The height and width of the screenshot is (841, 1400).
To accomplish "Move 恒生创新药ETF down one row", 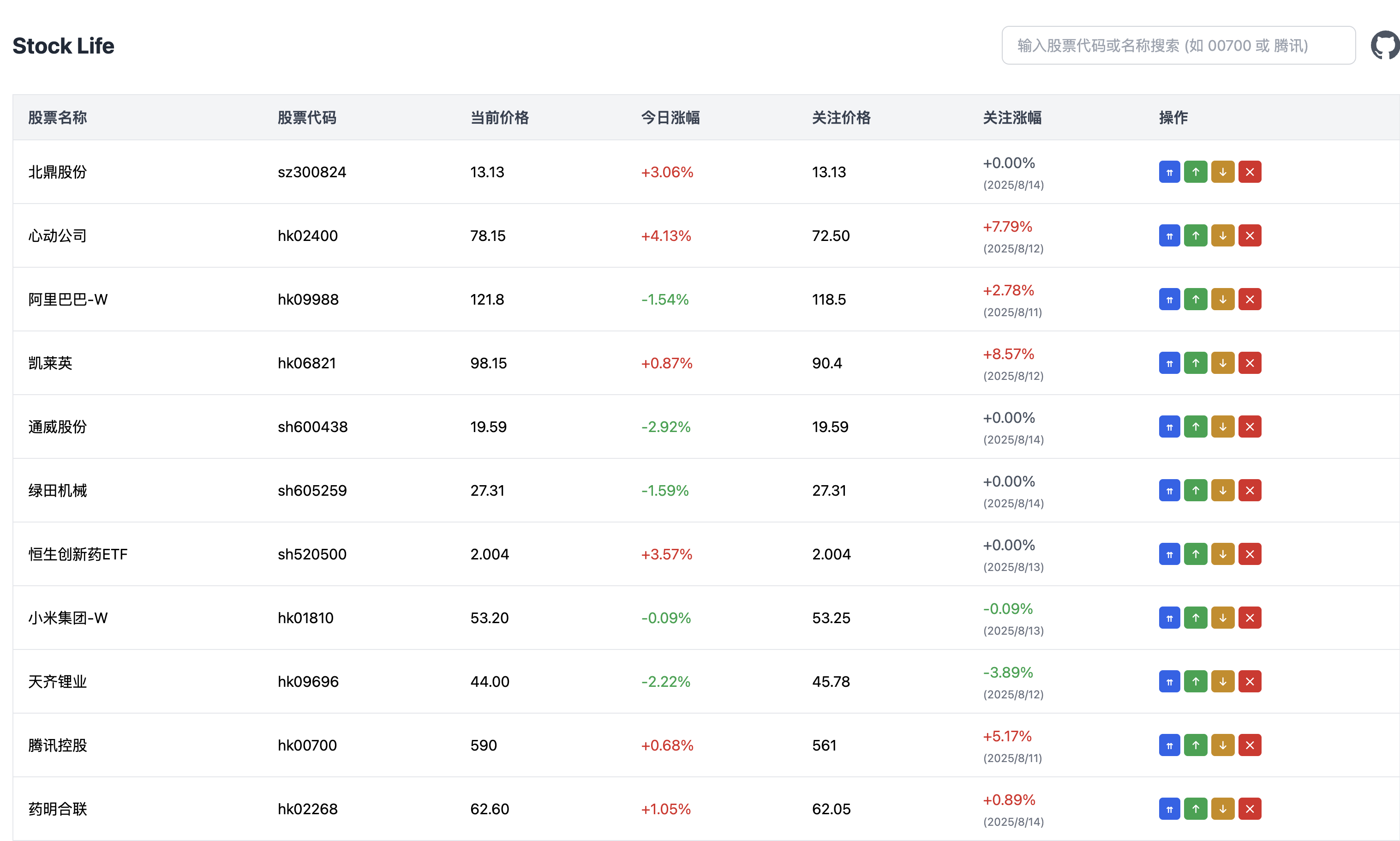I will coord(1223,554).
